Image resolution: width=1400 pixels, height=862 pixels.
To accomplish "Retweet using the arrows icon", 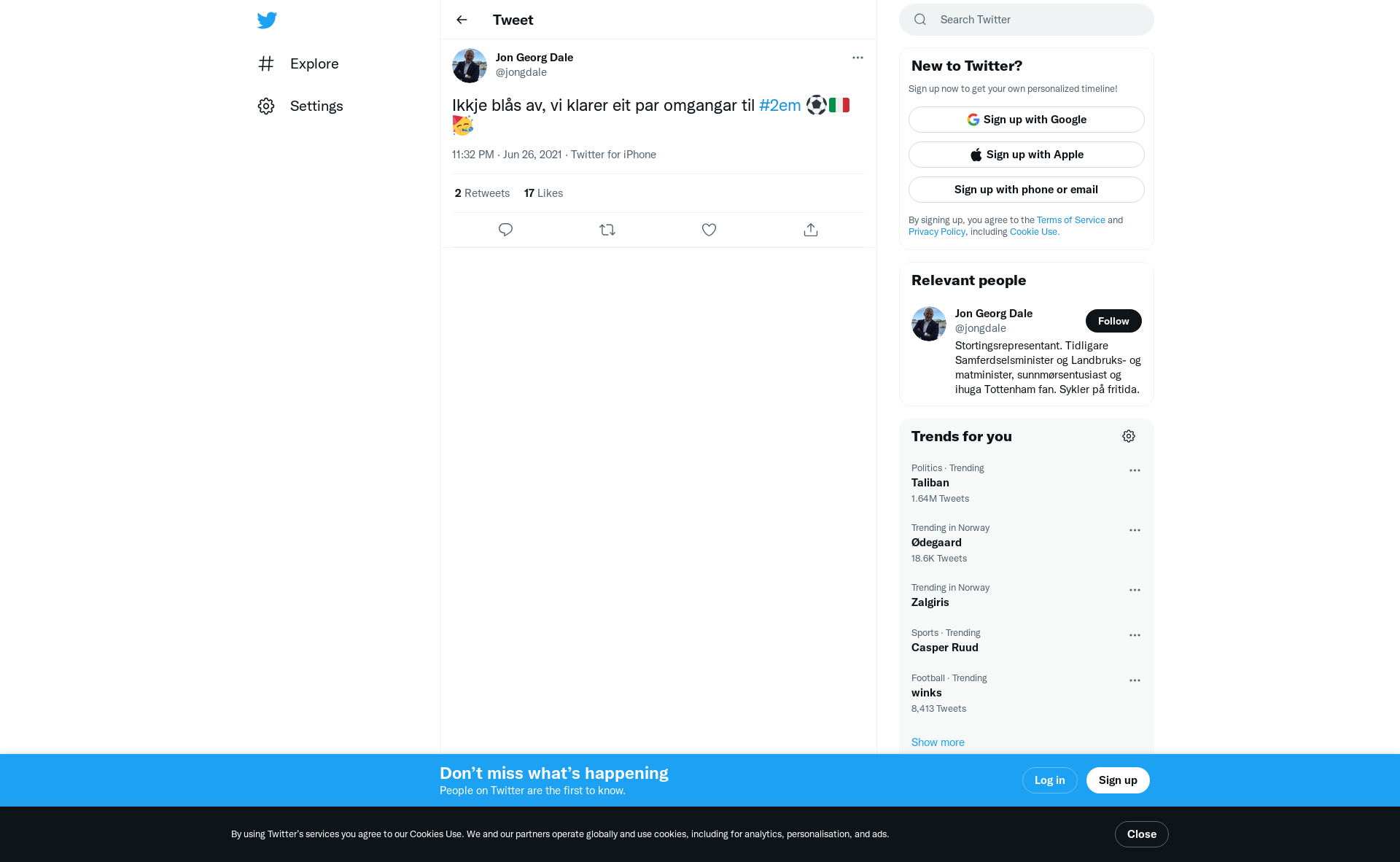I will [x=607, y=230].
